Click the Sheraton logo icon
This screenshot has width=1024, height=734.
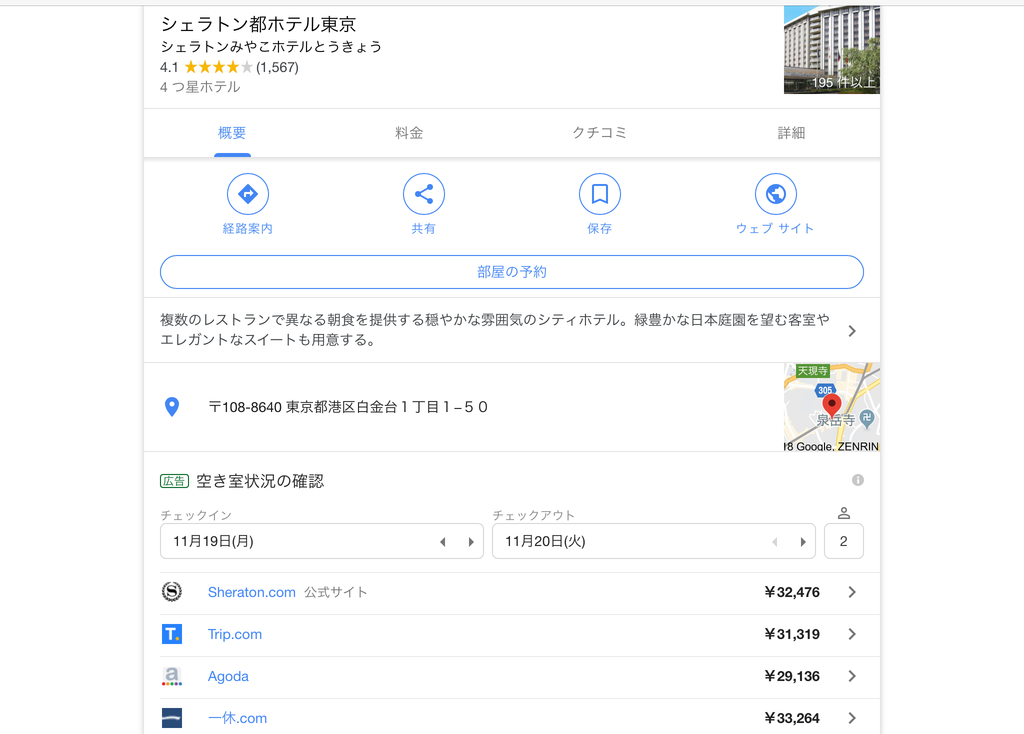tap(172, 592)
